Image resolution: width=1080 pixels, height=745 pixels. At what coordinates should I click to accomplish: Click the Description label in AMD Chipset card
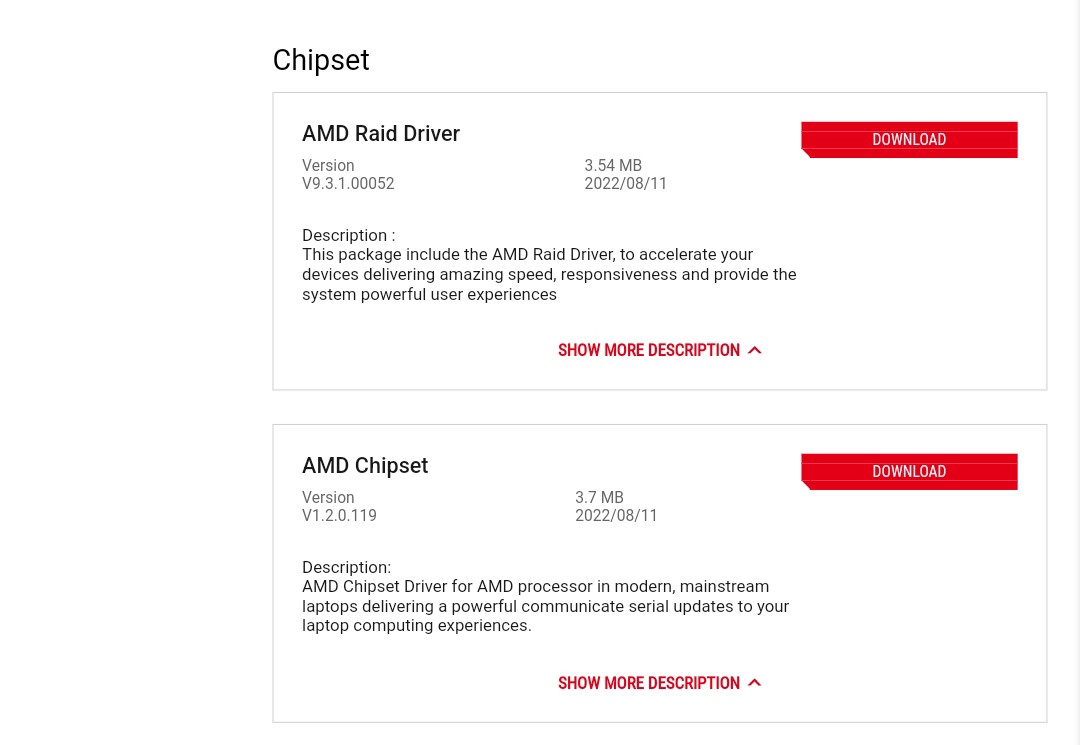click(x=346, y=568)
